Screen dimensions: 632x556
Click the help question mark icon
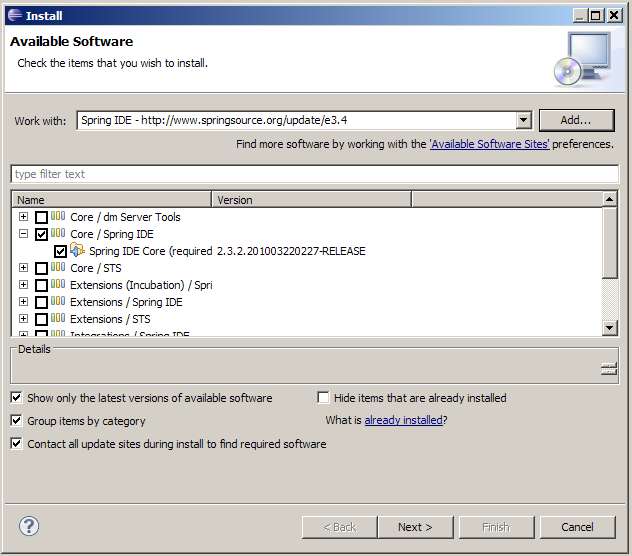click(x=29, y=526)
